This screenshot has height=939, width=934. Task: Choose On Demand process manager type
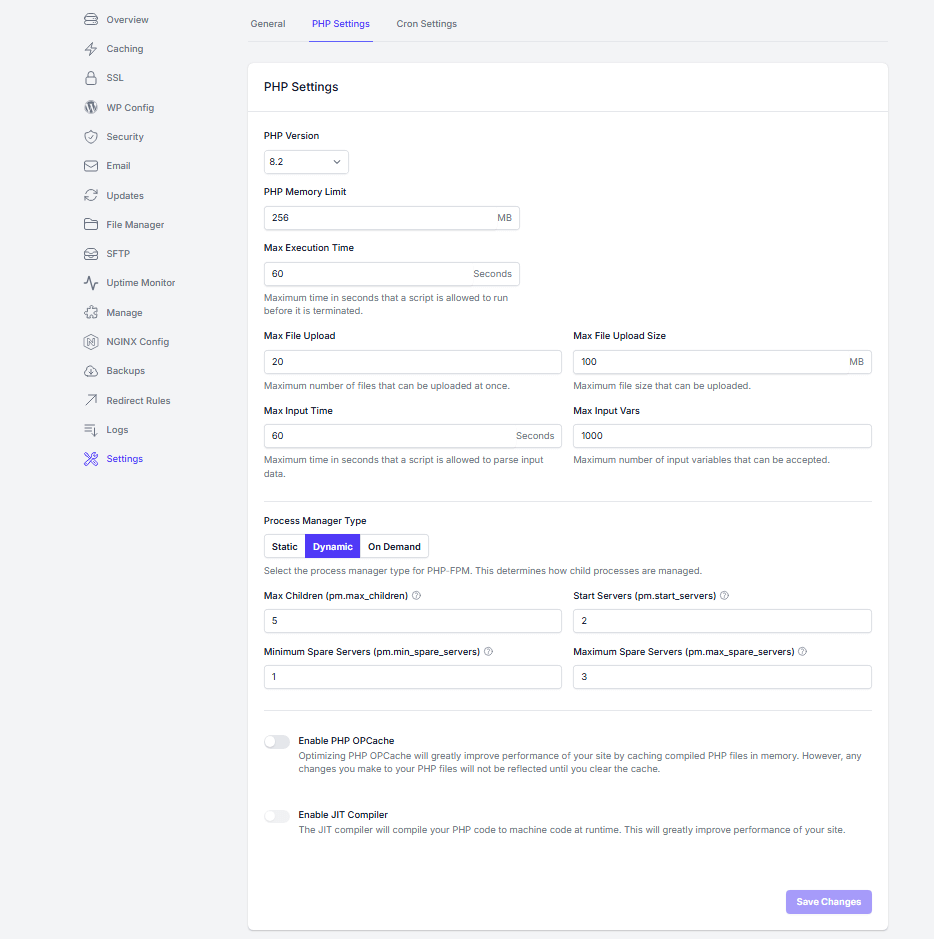394,547
